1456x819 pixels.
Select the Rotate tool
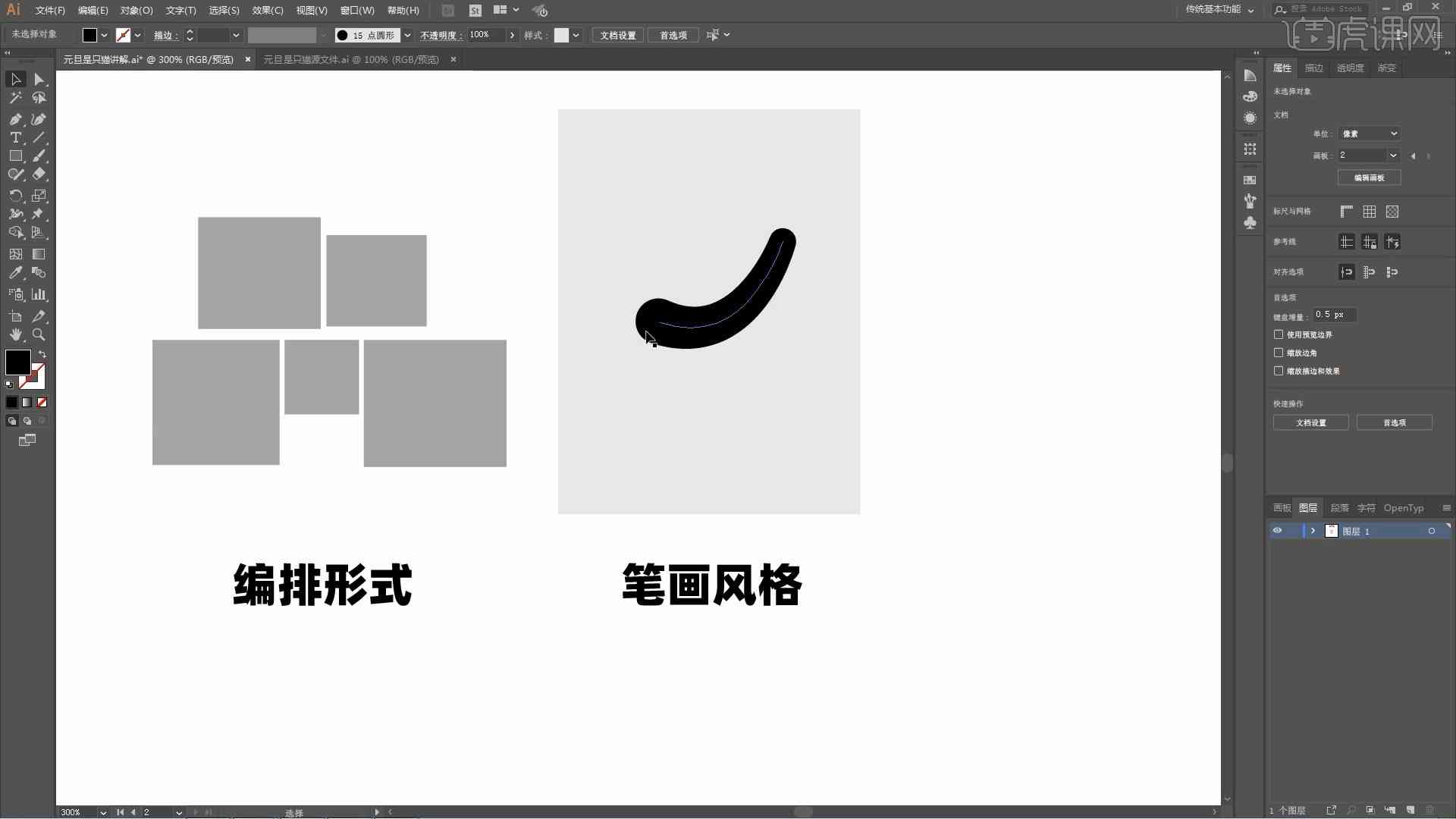click(15, 195)
